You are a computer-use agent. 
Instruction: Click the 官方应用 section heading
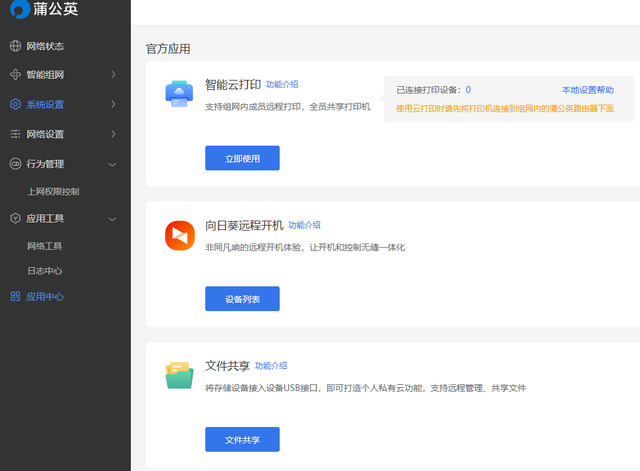[x=168, y=49]
